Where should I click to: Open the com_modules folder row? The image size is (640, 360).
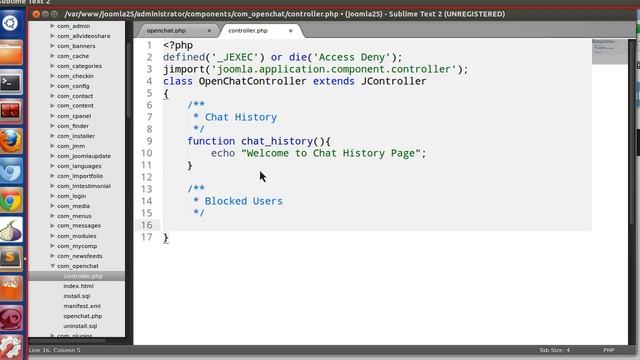tap(77, 236)
